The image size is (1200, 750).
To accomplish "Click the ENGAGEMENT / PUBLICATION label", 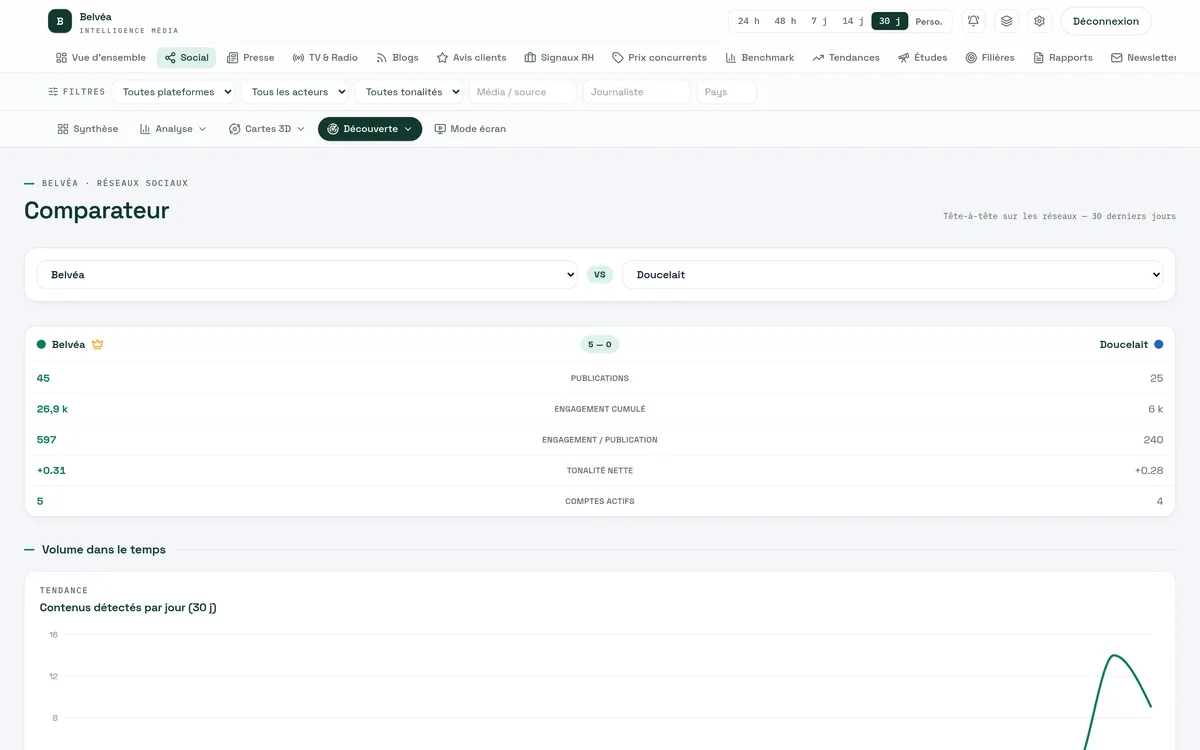I will tap(600, 440).
